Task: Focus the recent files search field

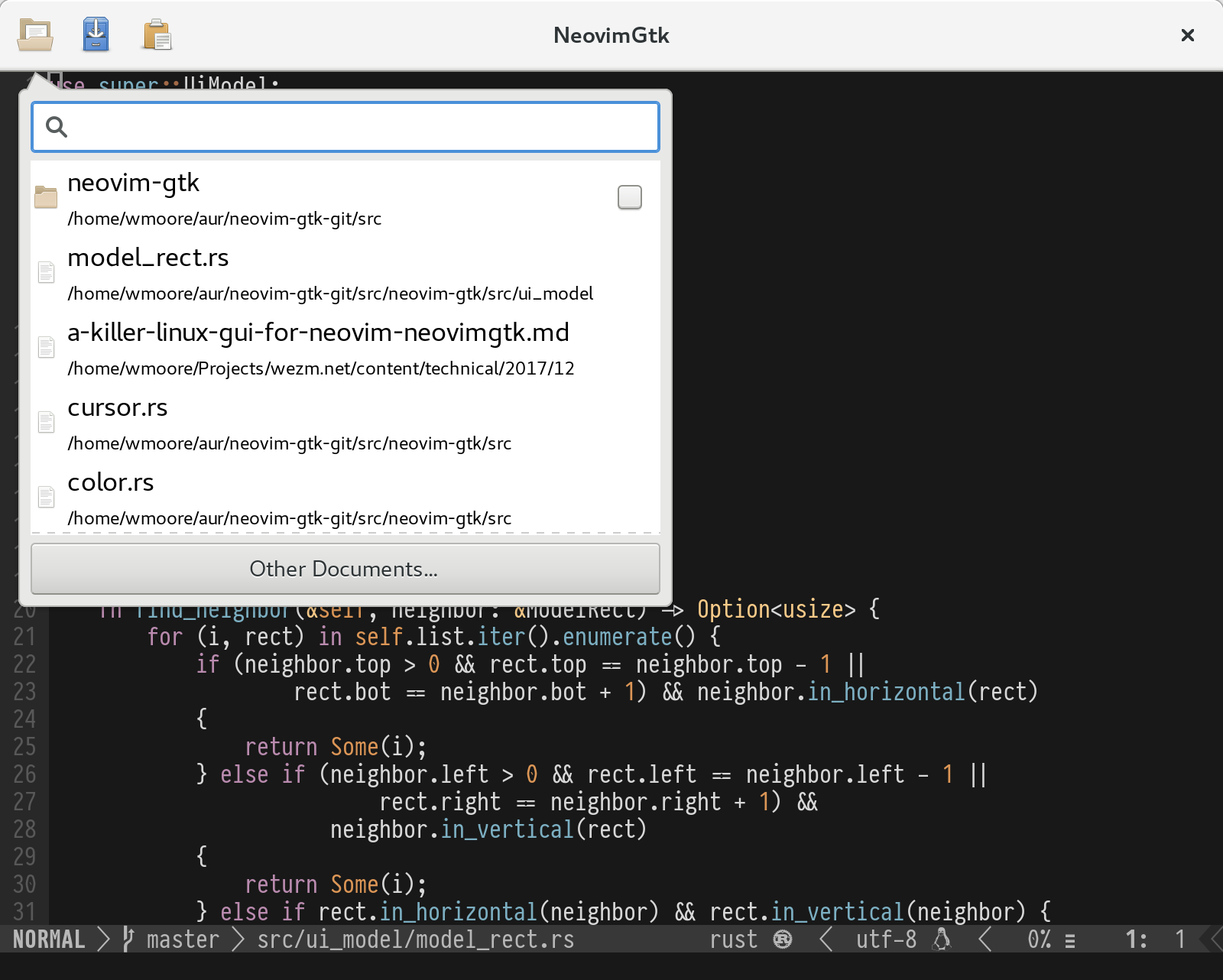Action: [345, 127]
